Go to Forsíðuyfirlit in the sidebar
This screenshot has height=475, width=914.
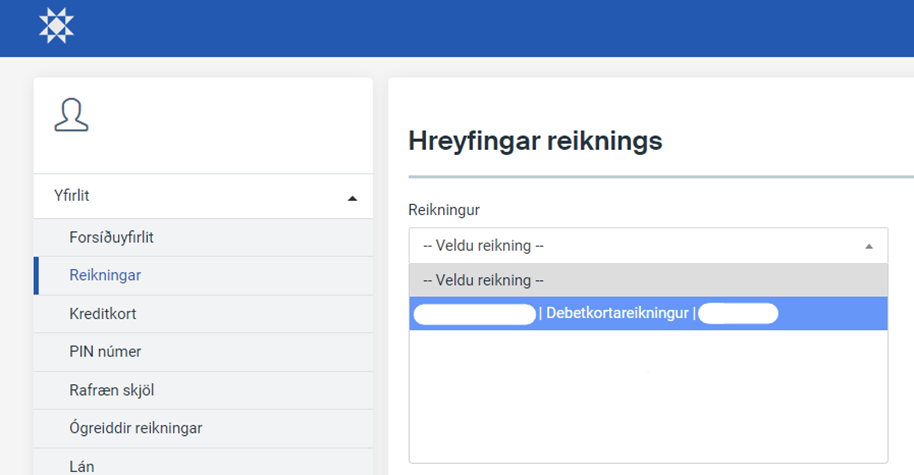[110, 238]
